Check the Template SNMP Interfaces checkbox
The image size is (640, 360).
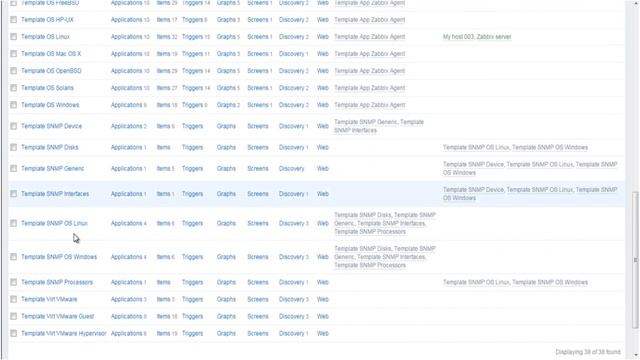click(13, 194)
